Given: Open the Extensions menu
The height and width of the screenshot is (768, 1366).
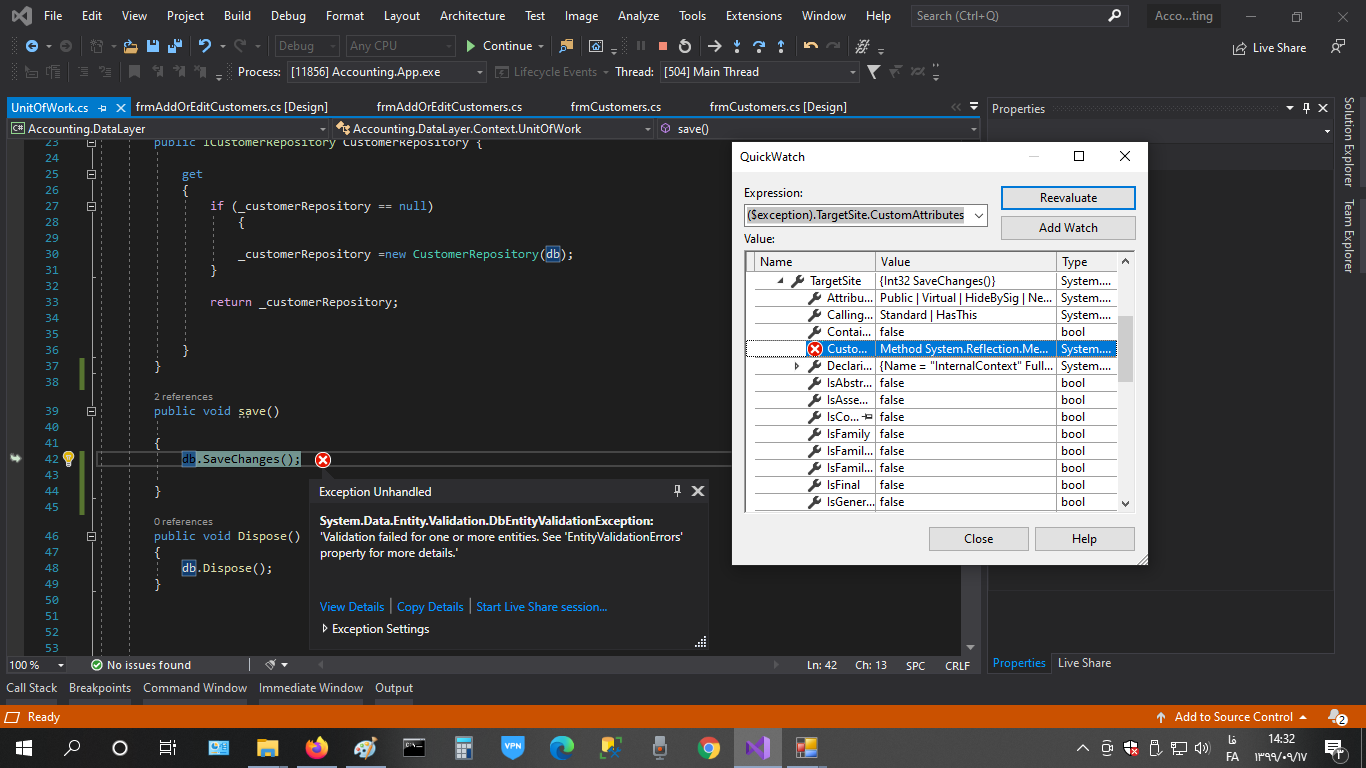Looking at the screenshot, I should (x=754, y=16).
